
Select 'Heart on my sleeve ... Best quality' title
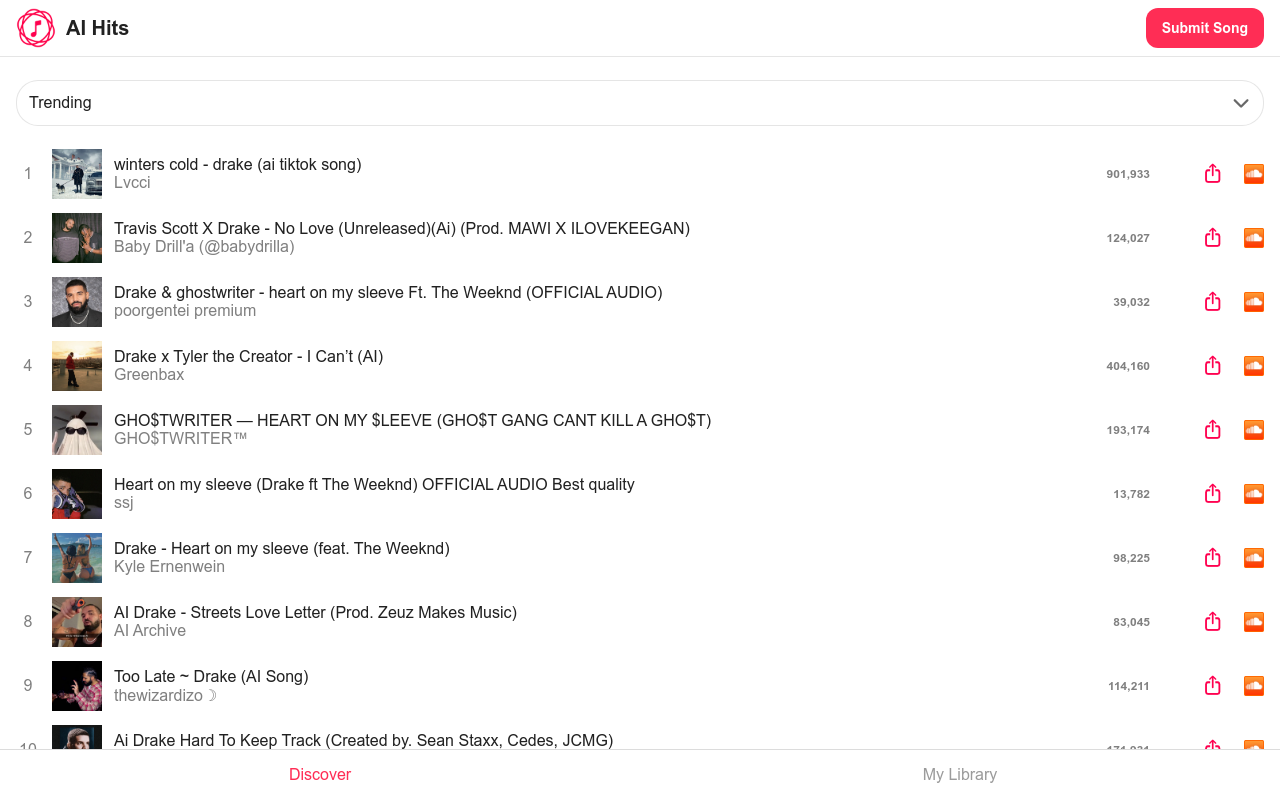point(374,484)
